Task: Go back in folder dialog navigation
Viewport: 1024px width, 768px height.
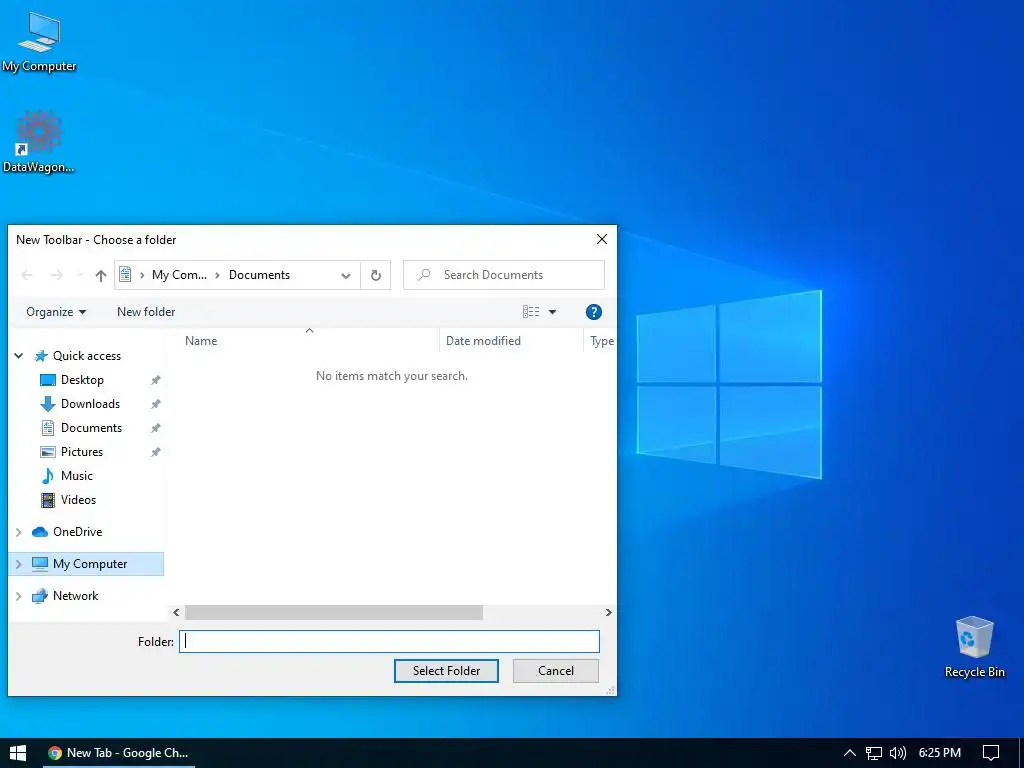Action: (x=27, y=275)
